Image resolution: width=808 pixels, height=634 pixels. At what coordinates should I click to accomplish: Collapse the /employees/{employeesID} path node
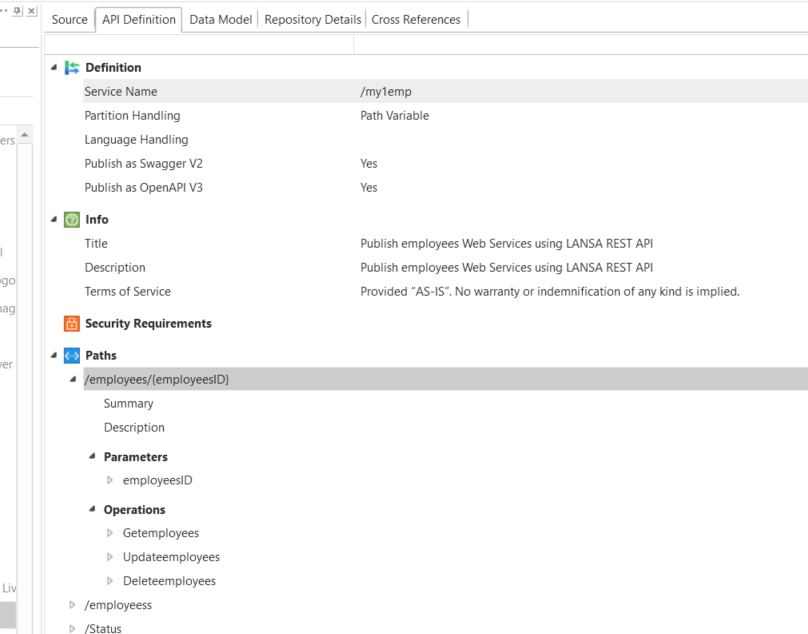72,380
